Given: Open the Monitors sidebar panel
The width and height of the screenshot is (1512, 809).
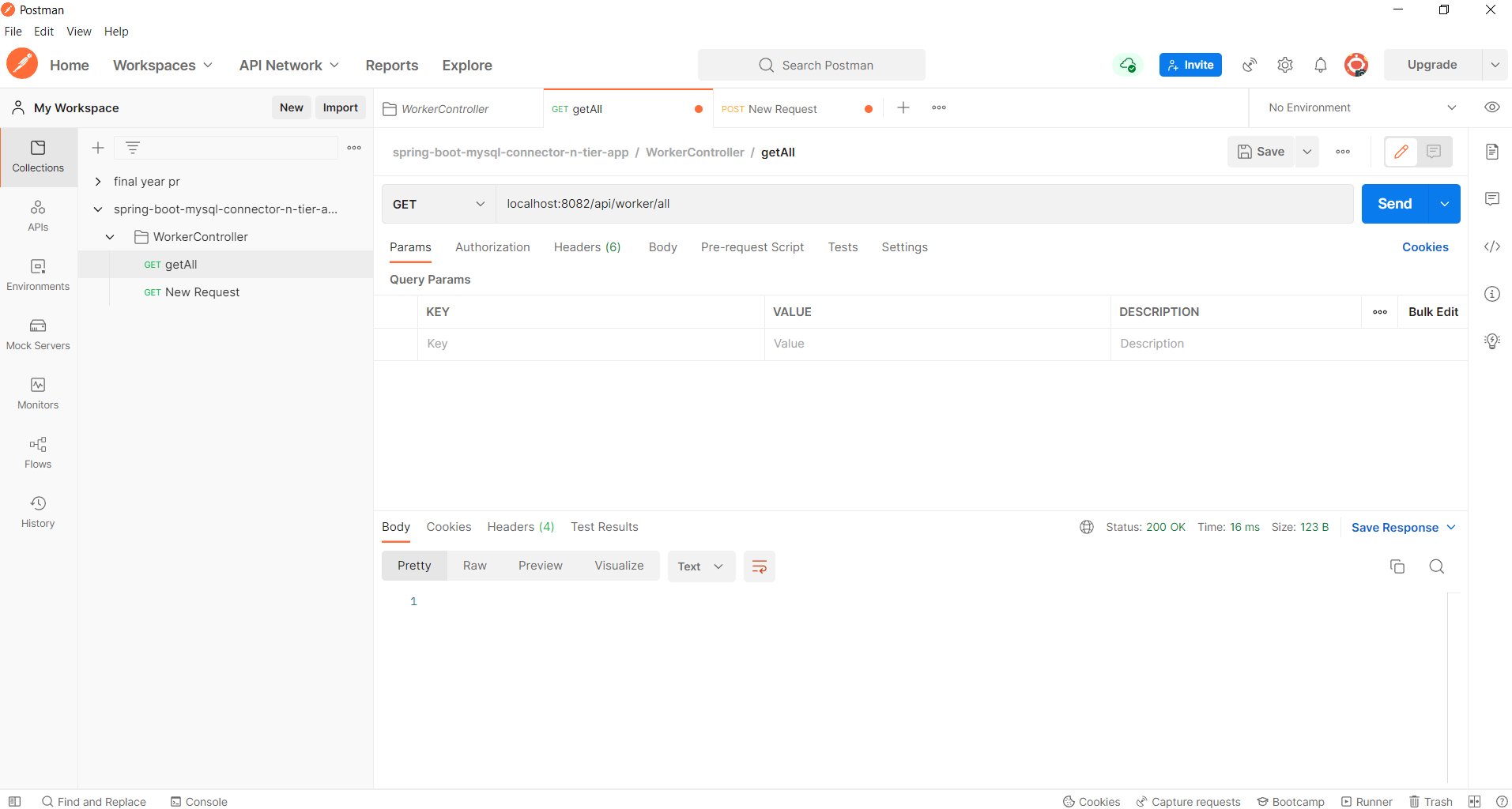Looking at the screenshot, I should click(x=38, y=393).
